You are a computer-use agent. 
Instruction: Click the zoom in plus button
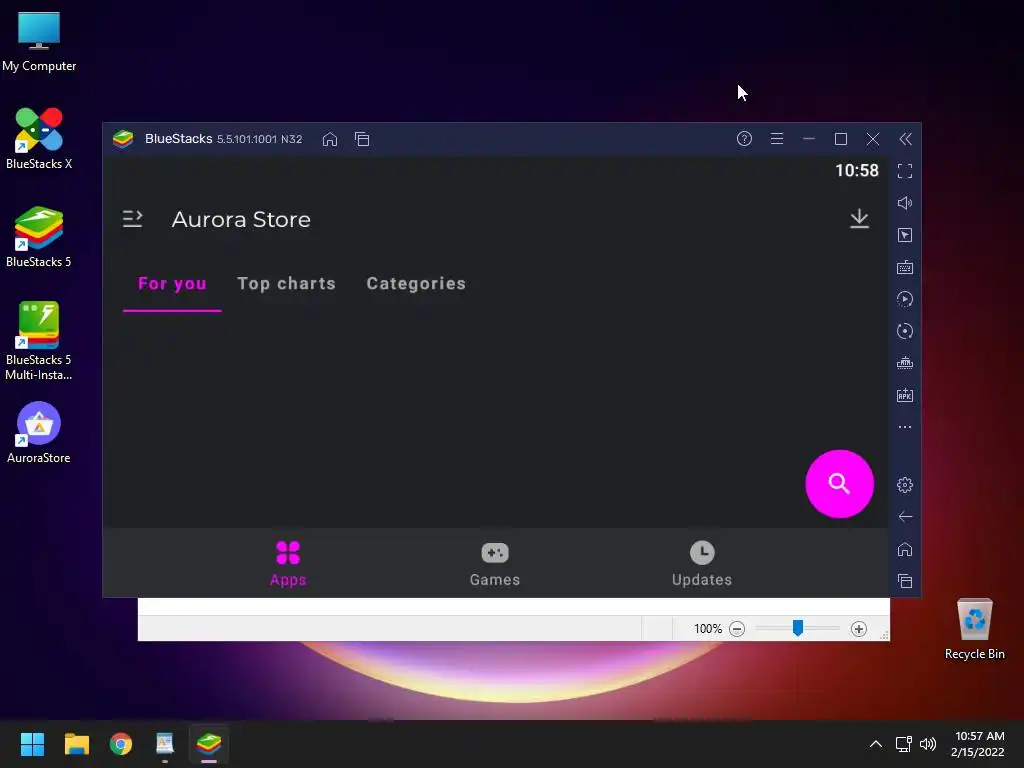tap(859, 629)
